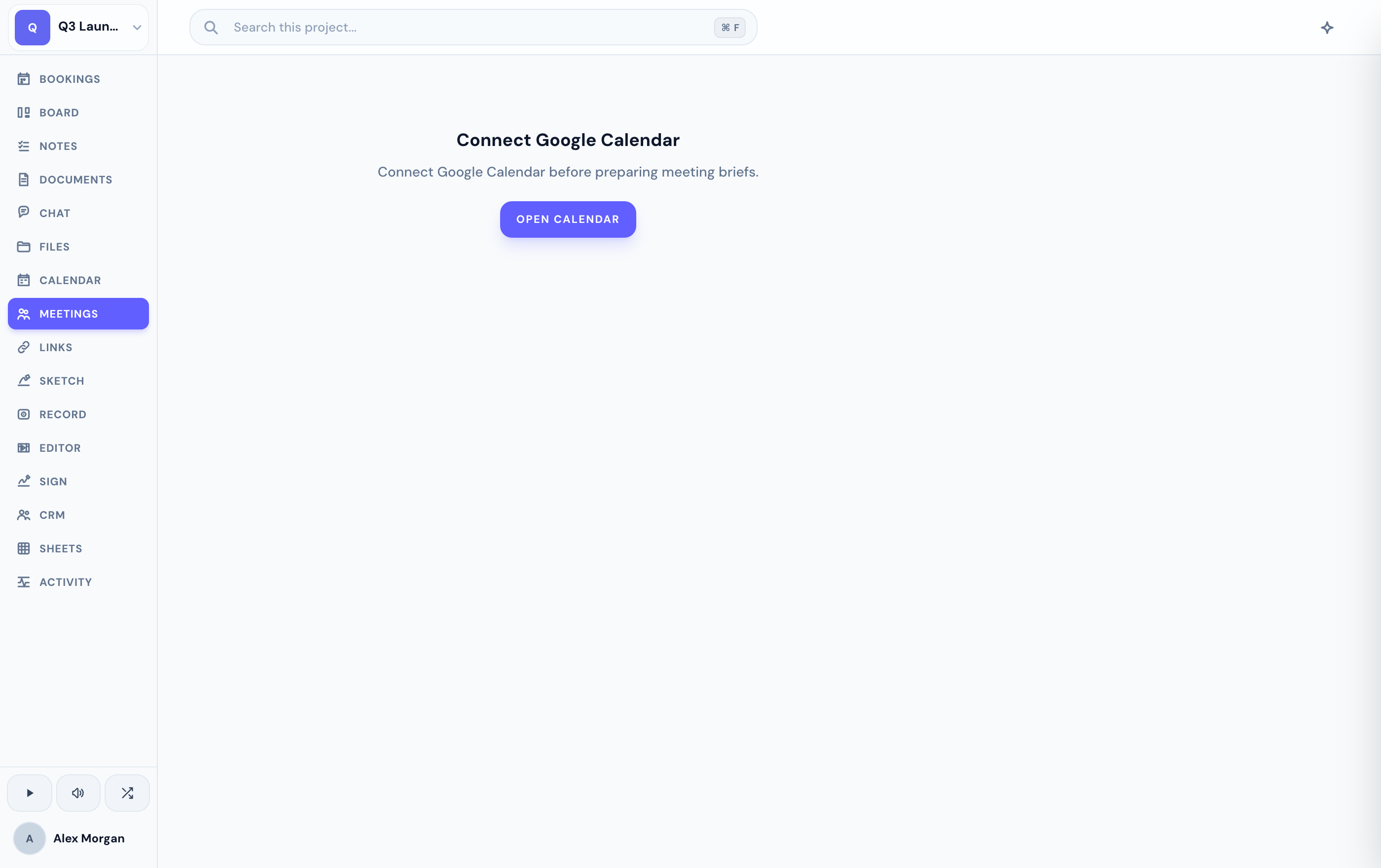The height and width of the screenshot is (868, 1381).
Task: Expand the Q3 Launch project switcher
Action: 78,27
